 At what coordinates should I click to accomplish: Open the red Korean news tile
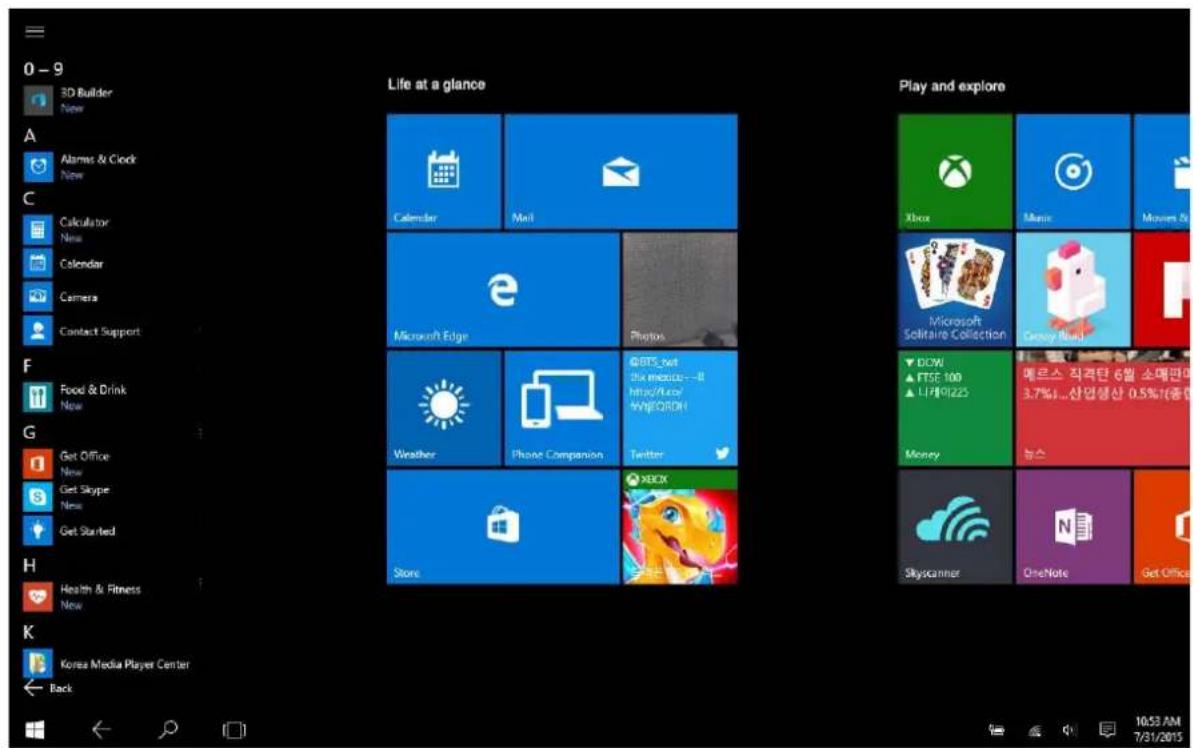pos(1103,408)
